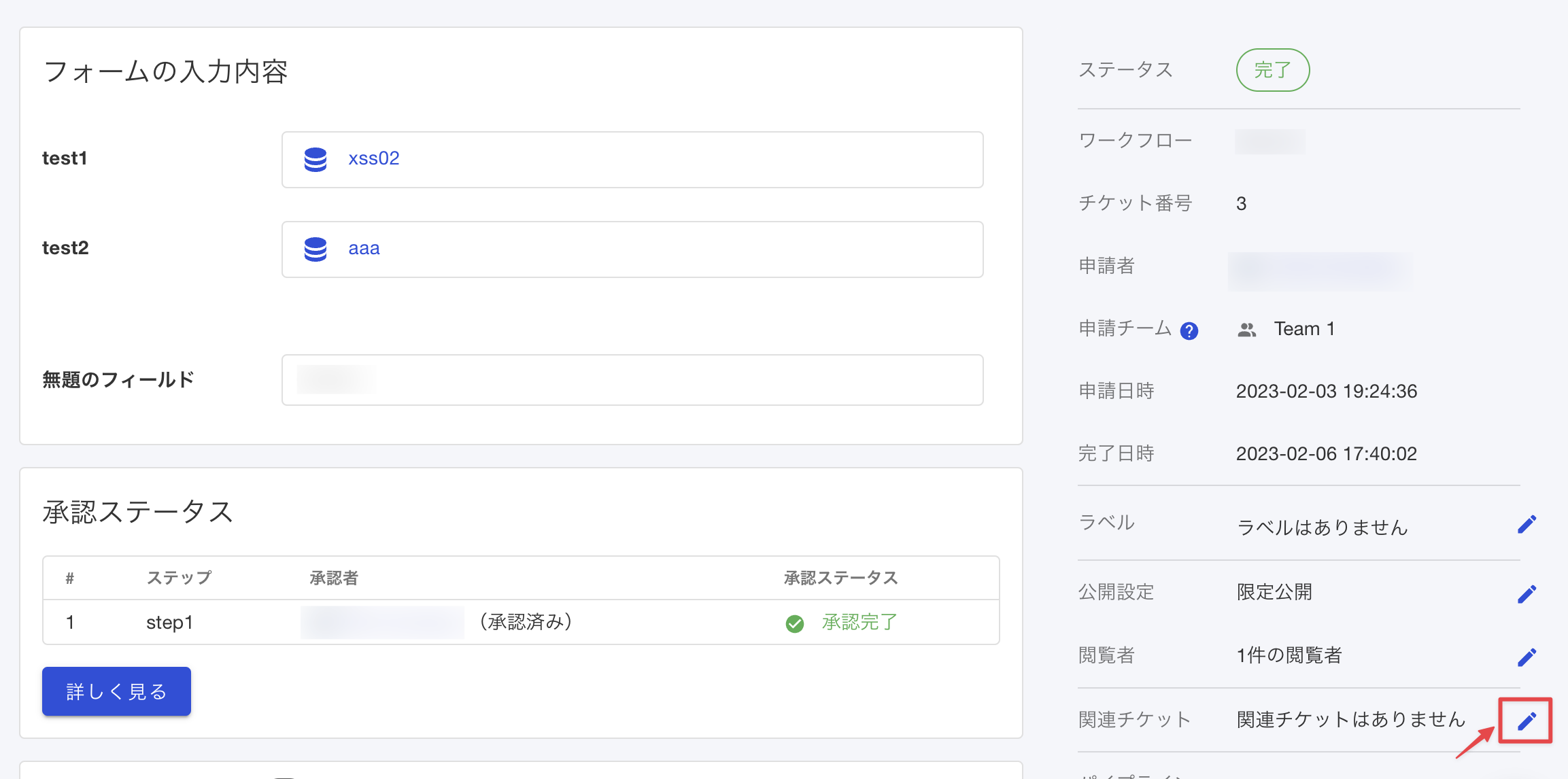Viewport: 1568px width, 779px height.
Task: Click the フォームの入力内容 heading
Action: coord(165,71)
